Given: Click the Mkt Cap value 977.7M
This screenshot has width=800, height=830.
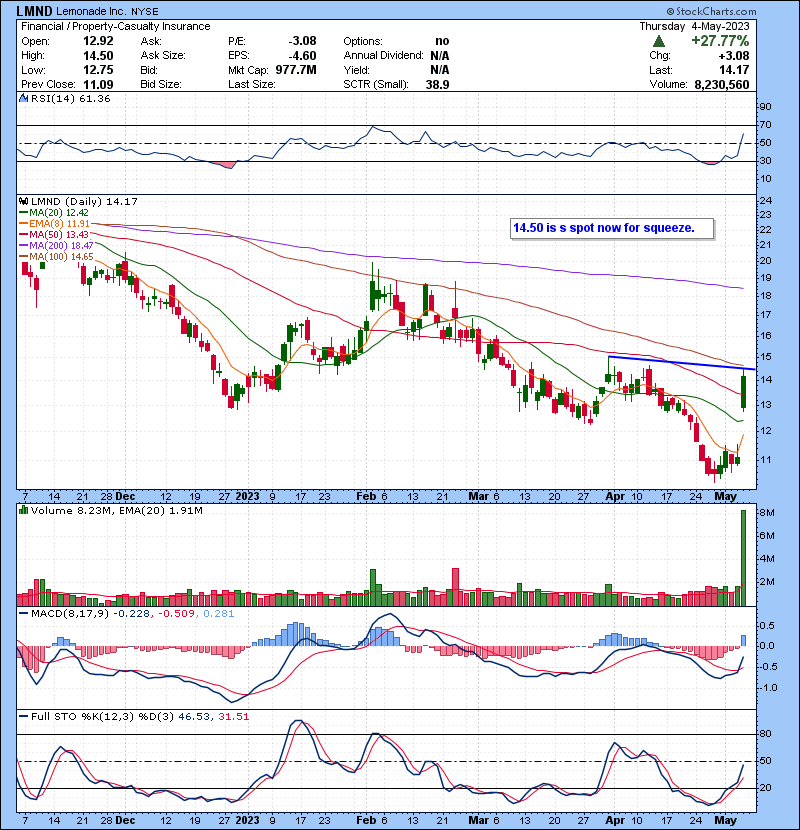Looking at the screenshot, I should pos(296,70).
